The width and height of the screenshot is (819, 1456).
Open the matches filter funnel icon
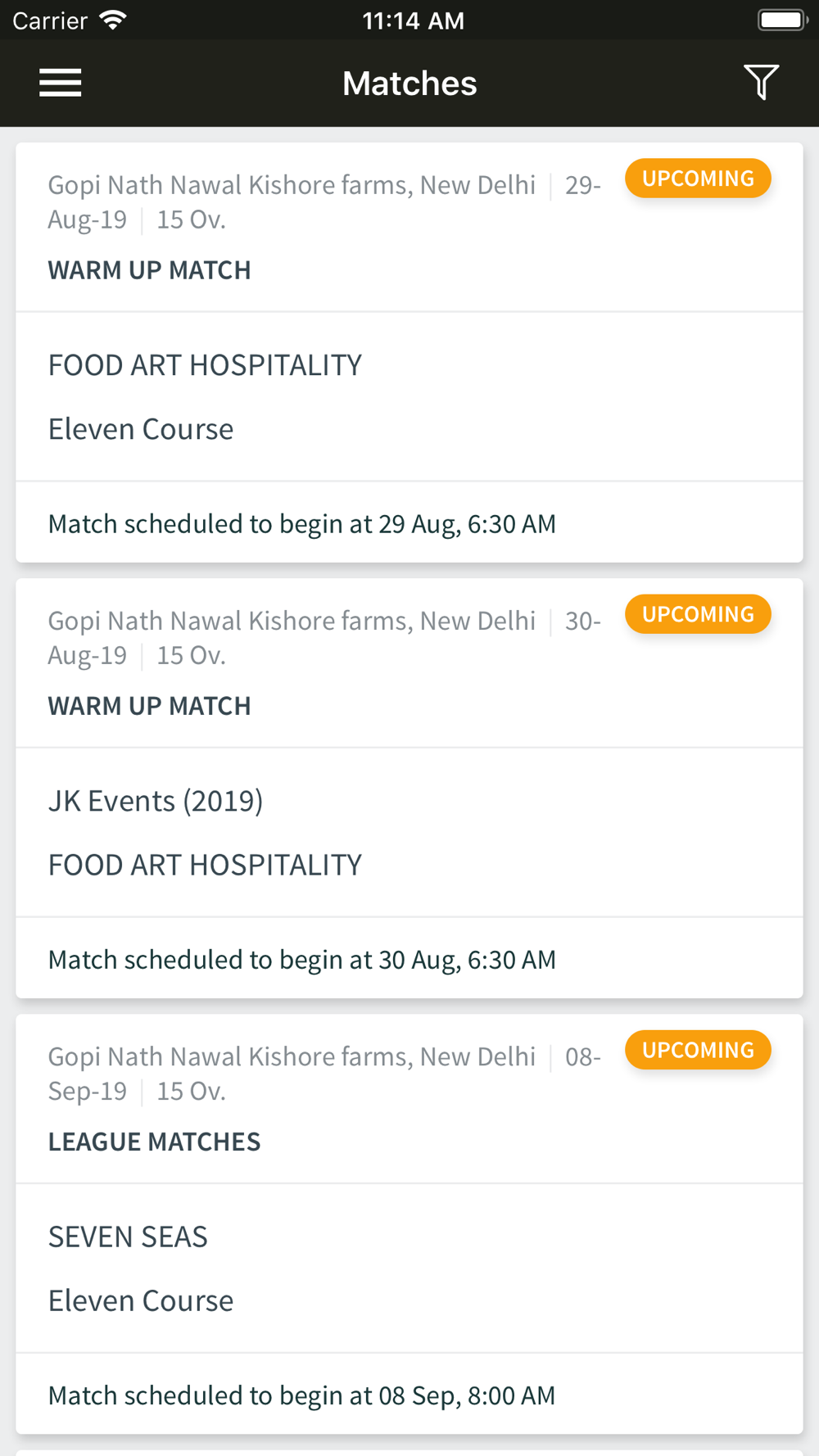click(x=761, y=83)
